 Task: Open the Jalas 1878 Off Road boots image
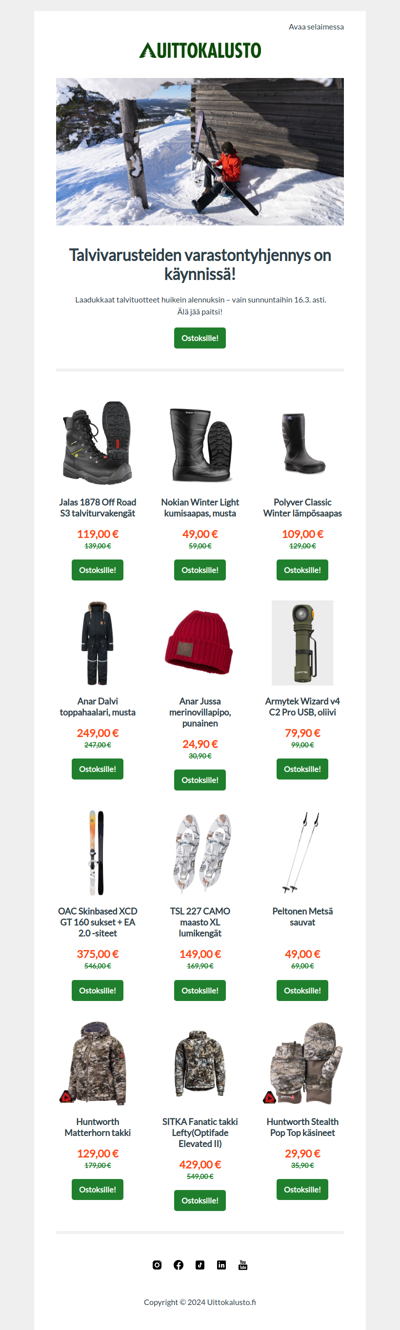[x=97, y=442]
